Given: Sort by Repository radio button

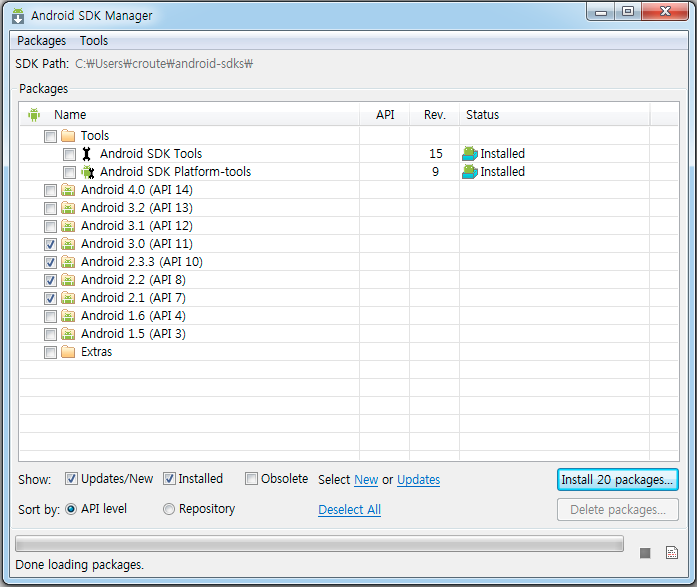Looking at the screenshot, I should (169, 509).
